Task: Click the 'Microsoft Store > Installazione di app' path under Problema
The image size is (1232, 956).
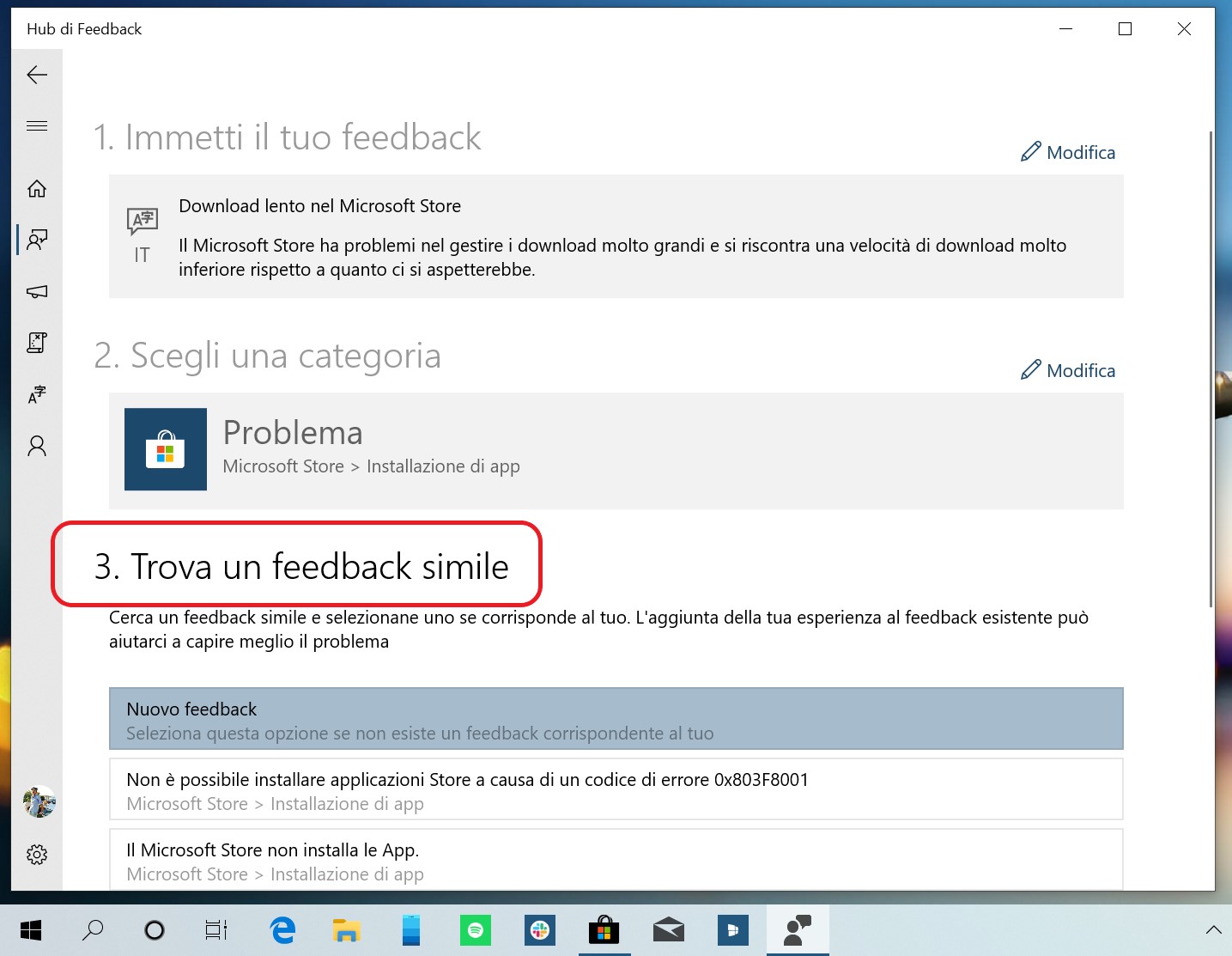Action: click(x=372, y=466)
